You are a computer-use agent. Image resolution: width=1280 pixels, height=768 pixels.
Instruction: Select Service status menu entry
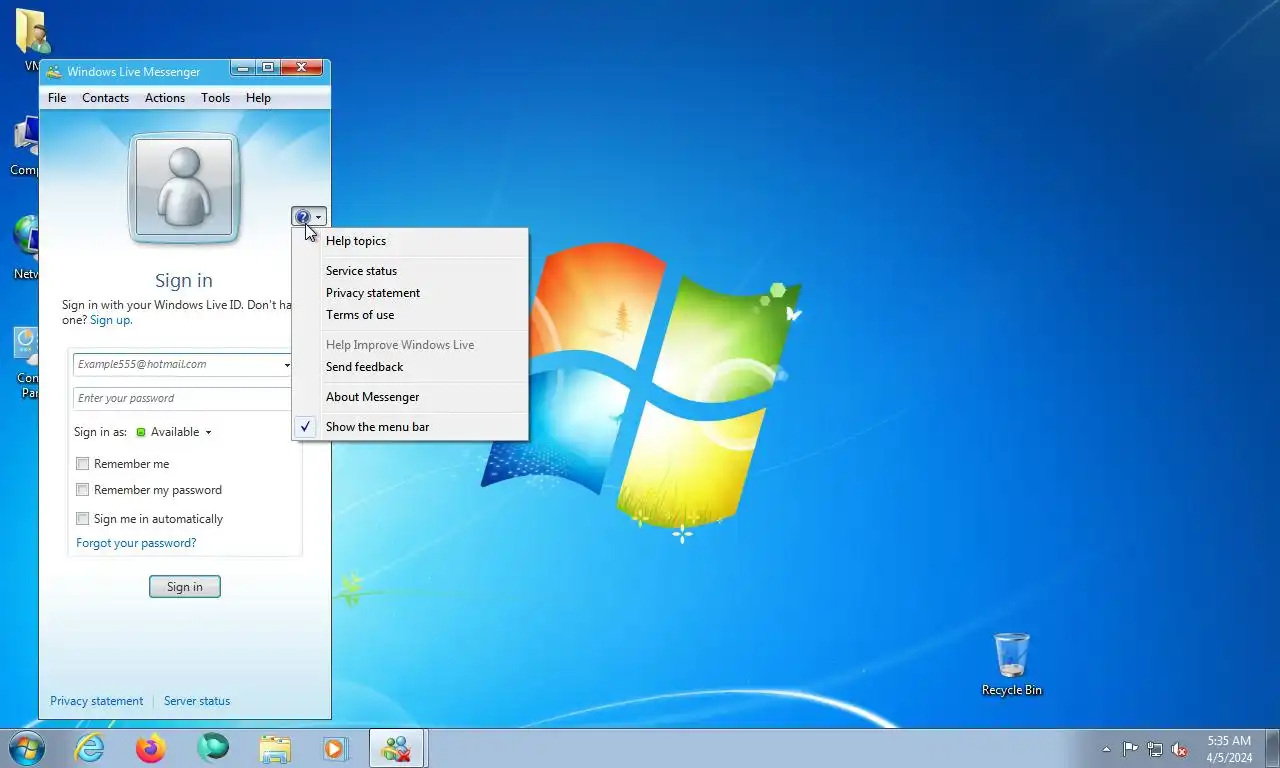[x=410, y=271]
